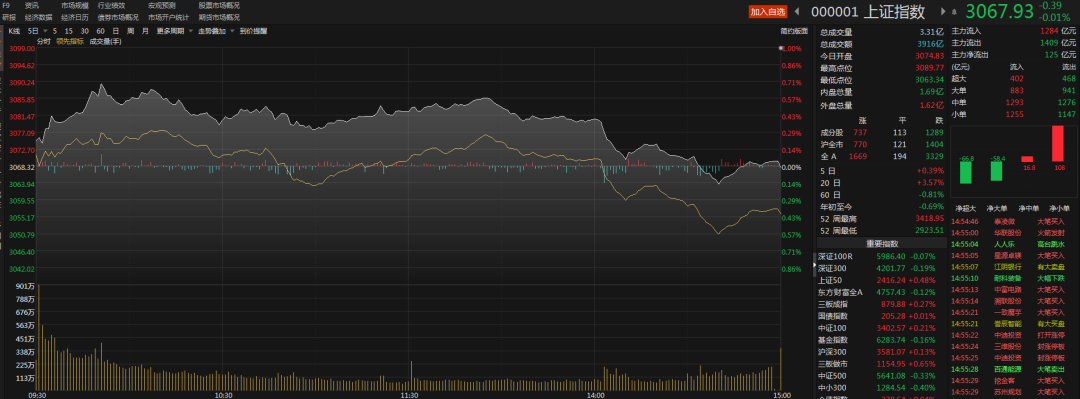Expand the 走势叠加 overlay dropdown
The image size is (1080, 399).
click(x=232, y=31)
